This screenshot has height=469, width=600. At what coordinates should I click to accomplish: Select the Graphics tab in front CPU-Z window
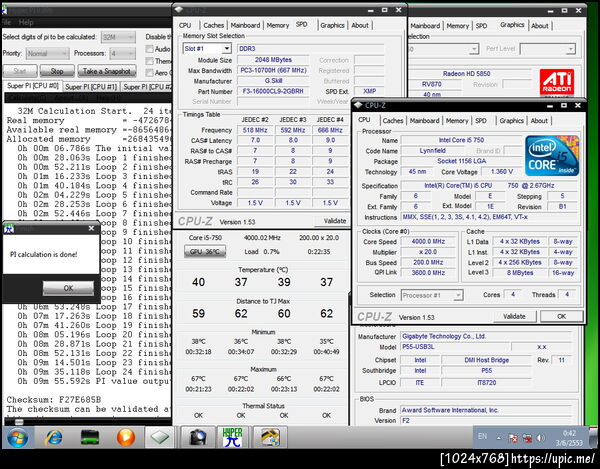pyautogui.click(x=511, y=121)
